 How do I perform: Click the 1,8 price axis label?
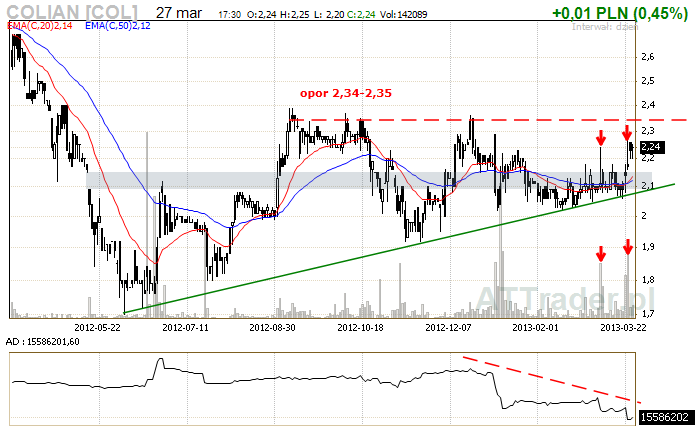(648, 280)
